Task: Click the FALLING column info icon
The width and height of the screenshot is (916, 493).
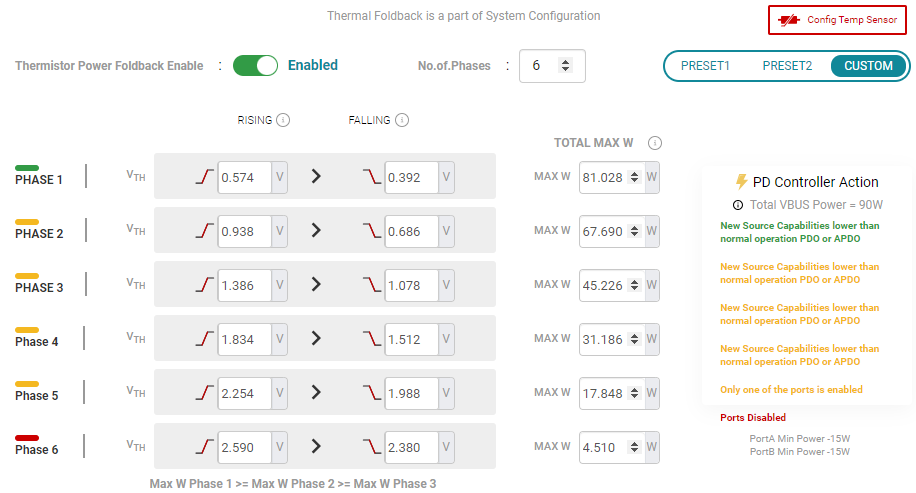Action: point(402,120)
